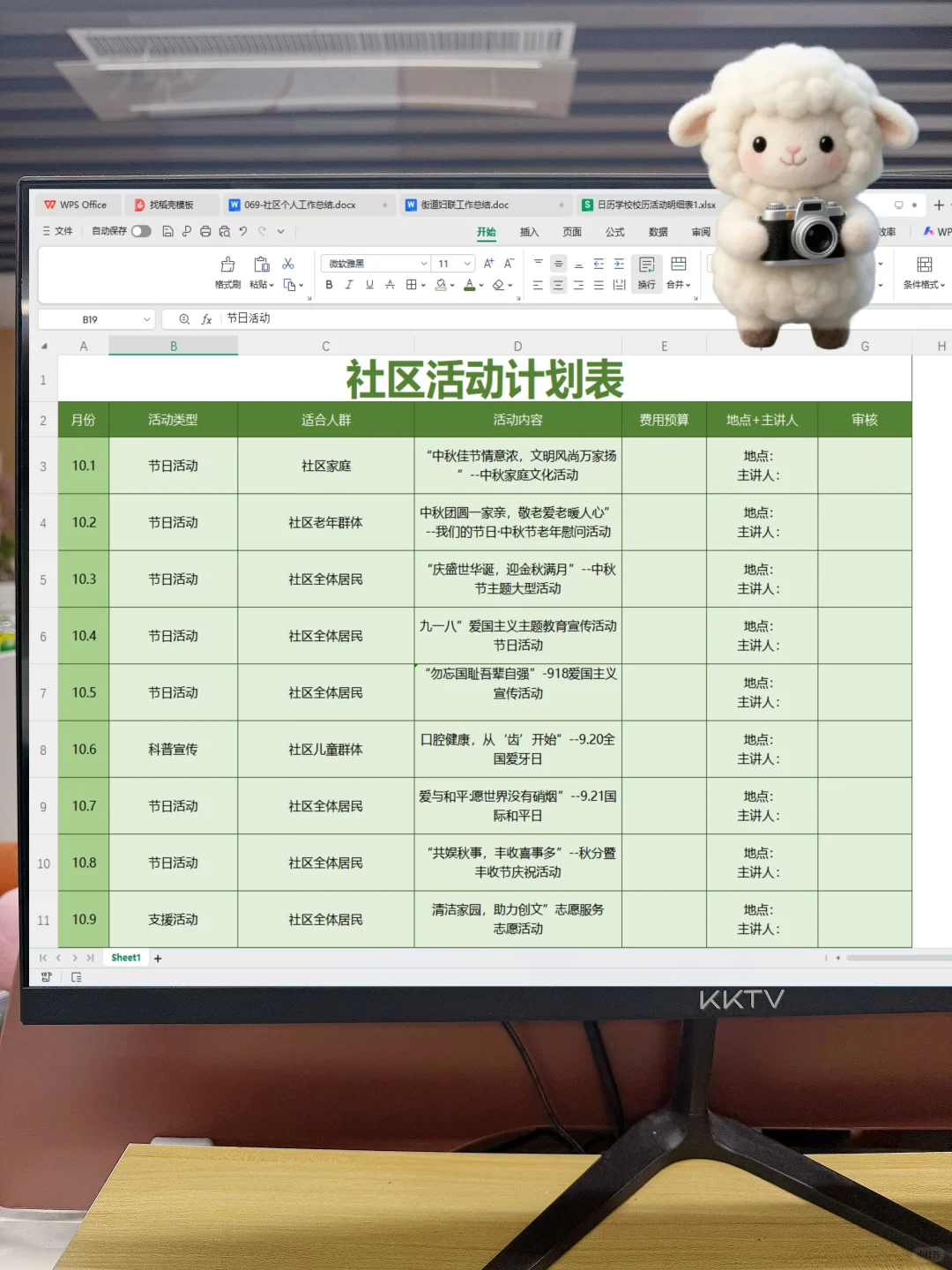Click the horizontal scrollbar at bottom right
The height and width of the screenshot is (1270, 952).
pyautogui.click(x=897, y=958)
